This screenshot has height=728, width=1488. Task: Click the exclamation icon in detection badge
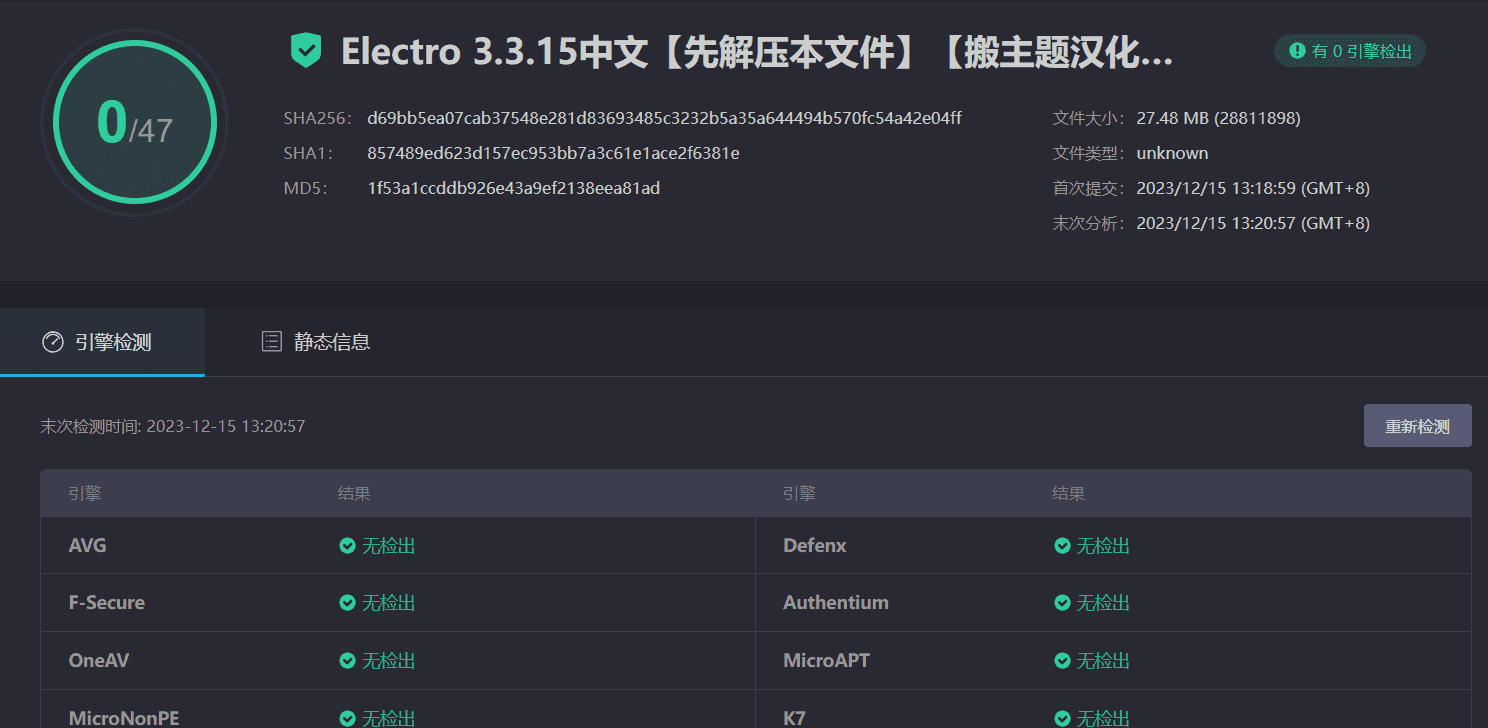[1298, 51]
